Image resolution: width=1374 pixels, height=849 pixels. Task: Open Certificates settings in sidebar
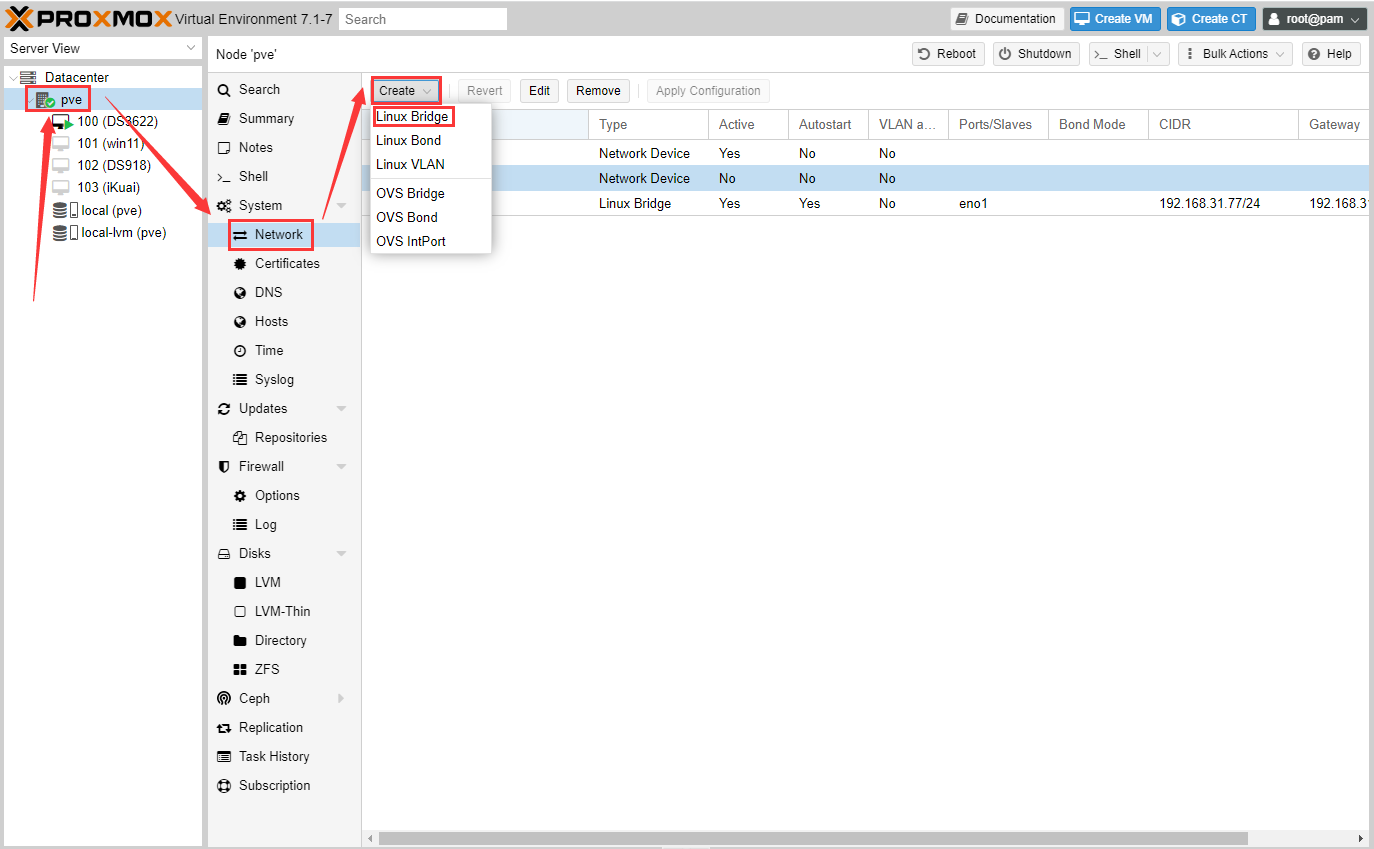286,263
